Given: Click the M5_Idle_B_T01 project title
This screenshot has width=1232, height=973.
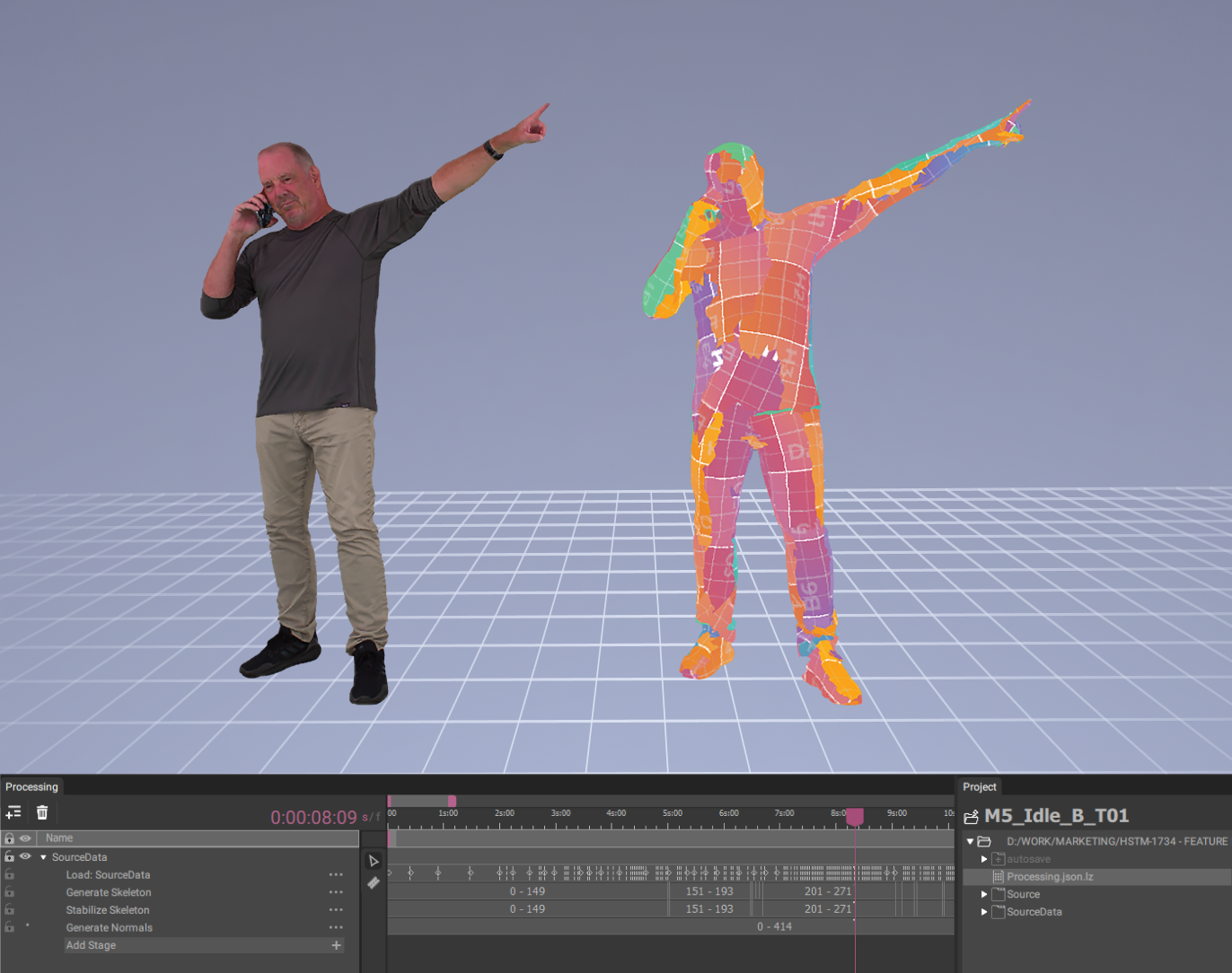Looking at the screenshot, I should click(1057, 816).
